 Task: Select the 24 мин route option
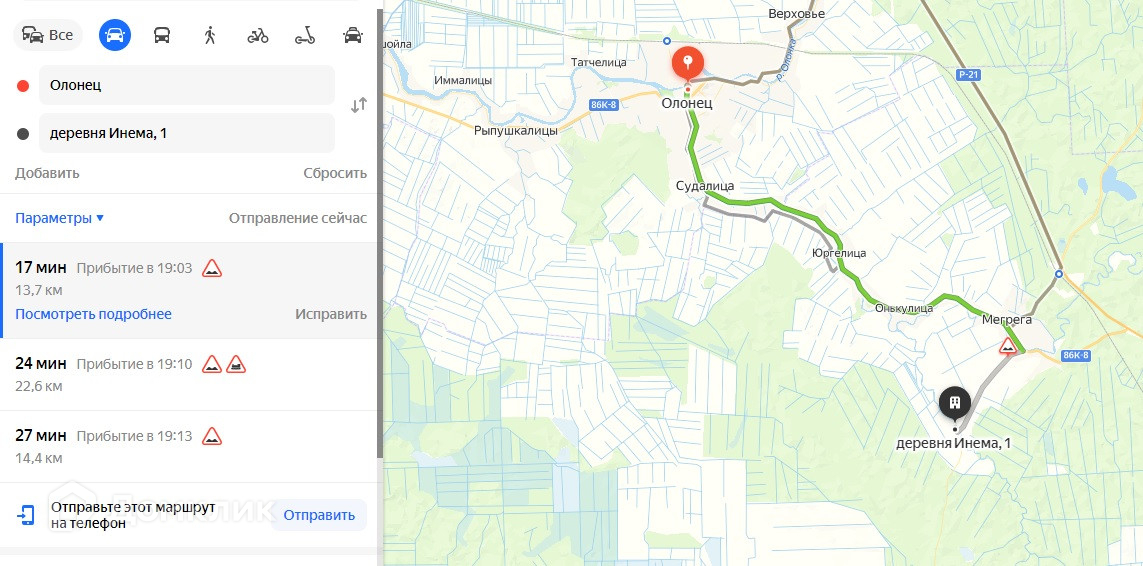point(190,374)
